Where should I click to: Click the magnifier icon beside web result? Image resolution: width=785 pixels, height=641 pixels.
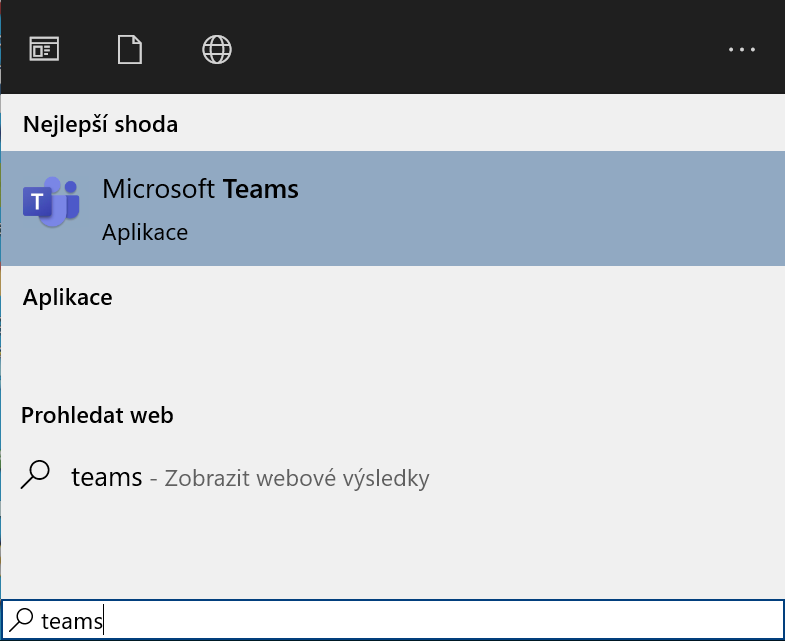[x=35, y=474]
